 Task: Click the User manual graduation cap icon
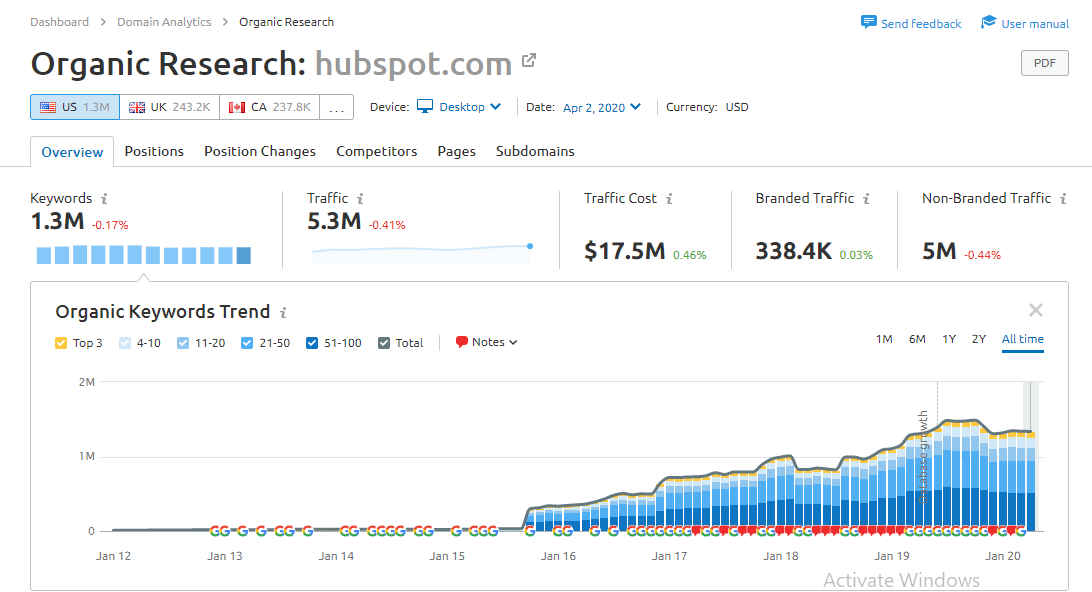point(988,22)
